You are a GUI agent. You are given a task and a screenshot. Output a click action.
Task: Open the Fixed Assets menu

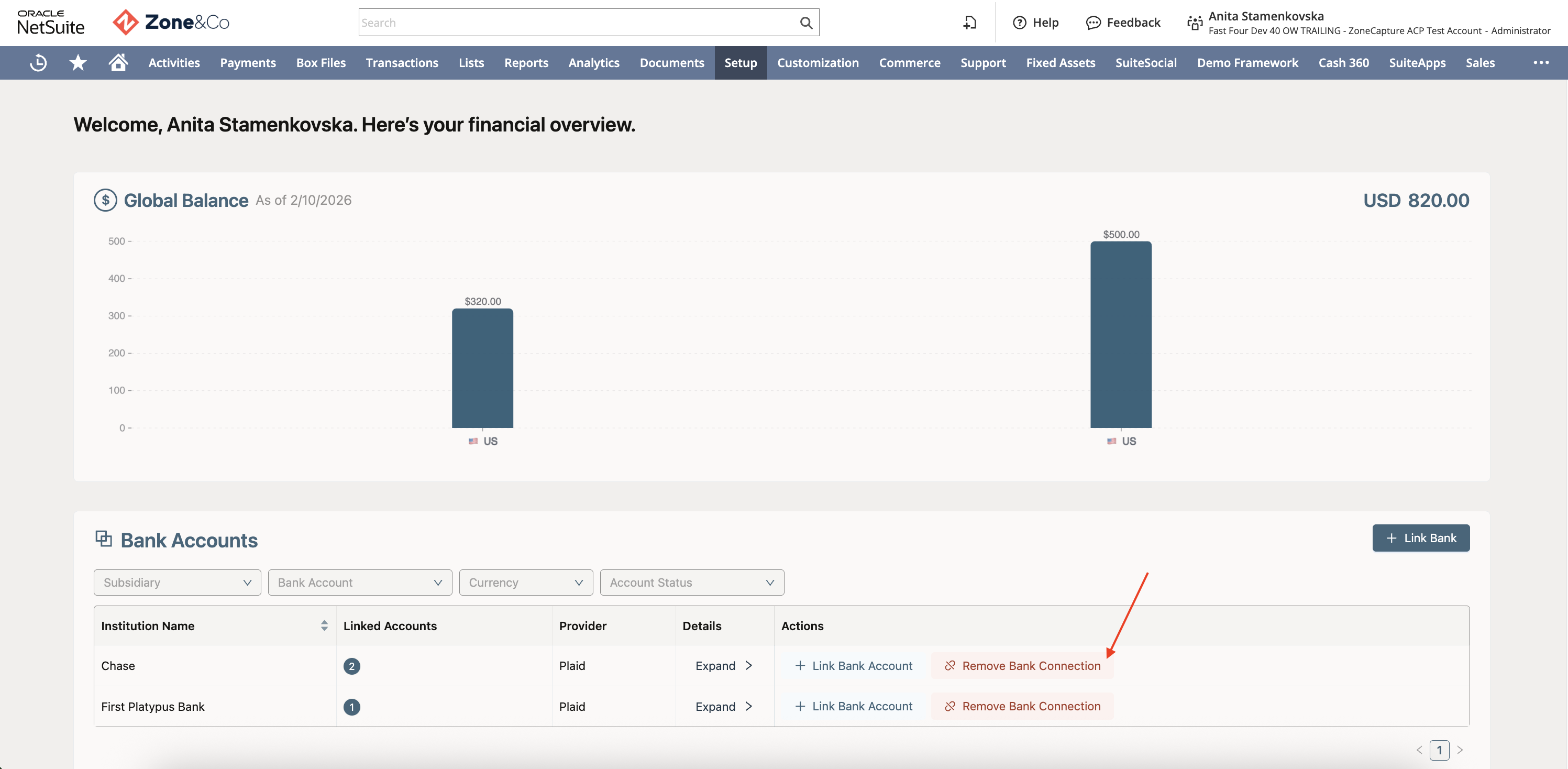click(1061, 63)
